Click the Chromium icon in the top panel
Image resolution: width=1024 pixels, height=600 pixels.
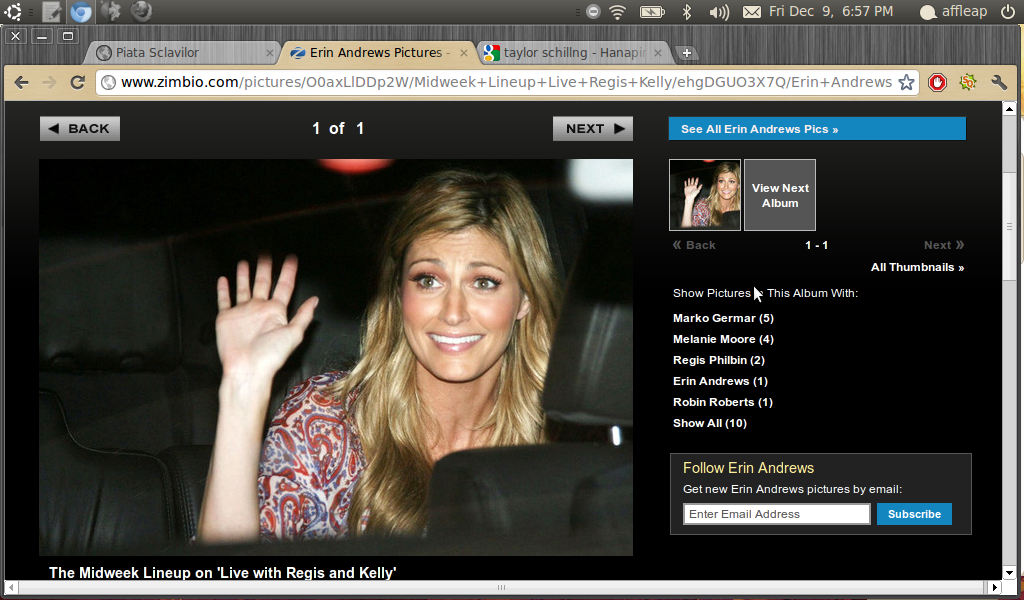click(81, 11)
